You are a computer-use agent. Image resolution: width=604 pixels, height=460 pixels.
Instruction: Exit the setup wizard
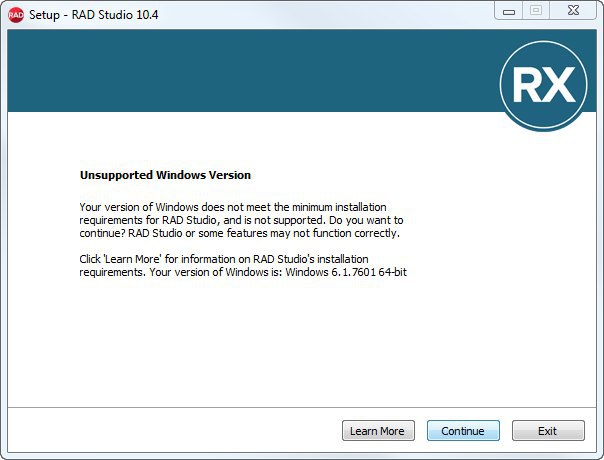point(548,430)
